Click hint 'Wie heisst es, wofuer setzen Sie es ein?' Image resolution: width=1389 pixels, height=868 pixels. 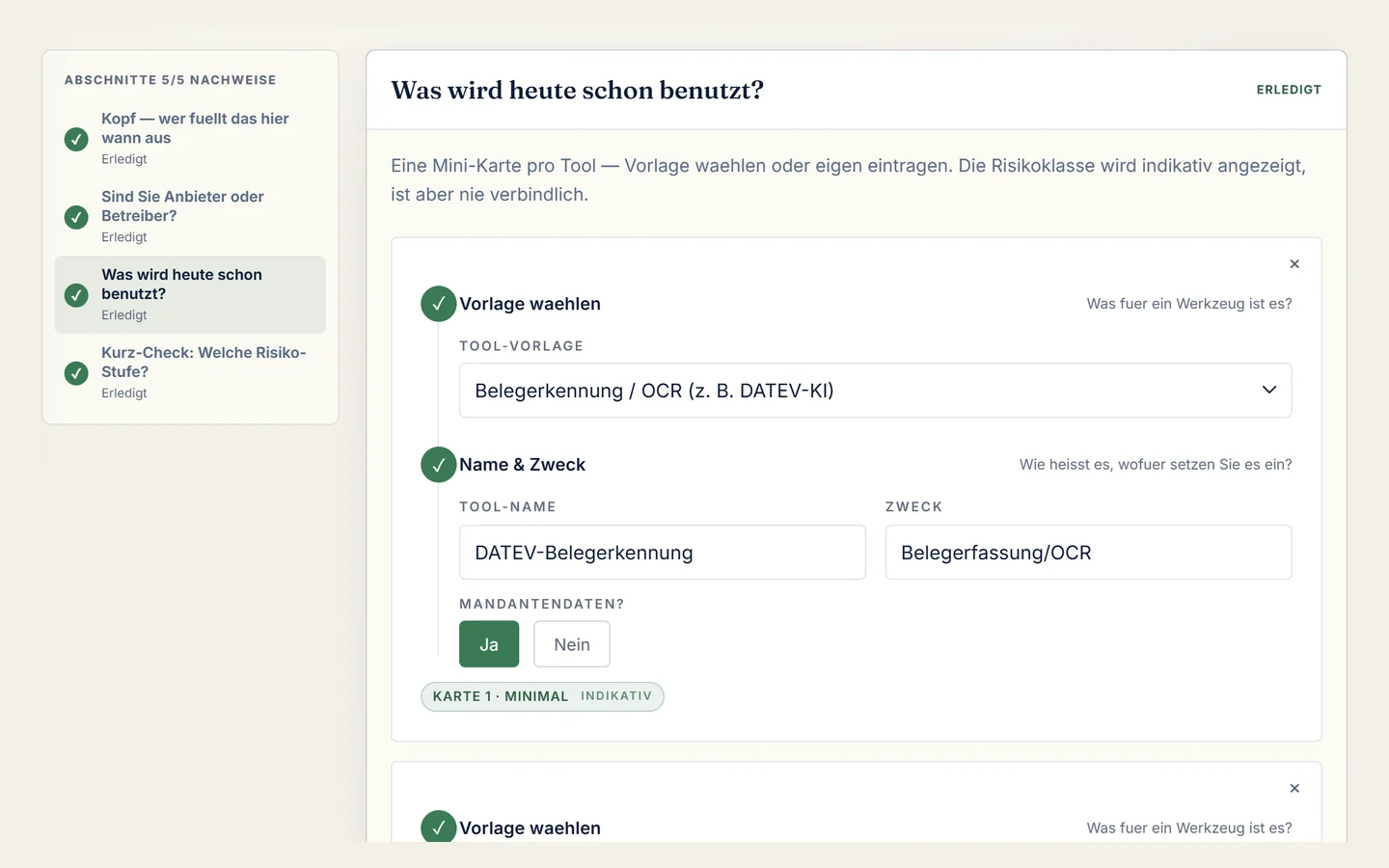coord(1156,465)
